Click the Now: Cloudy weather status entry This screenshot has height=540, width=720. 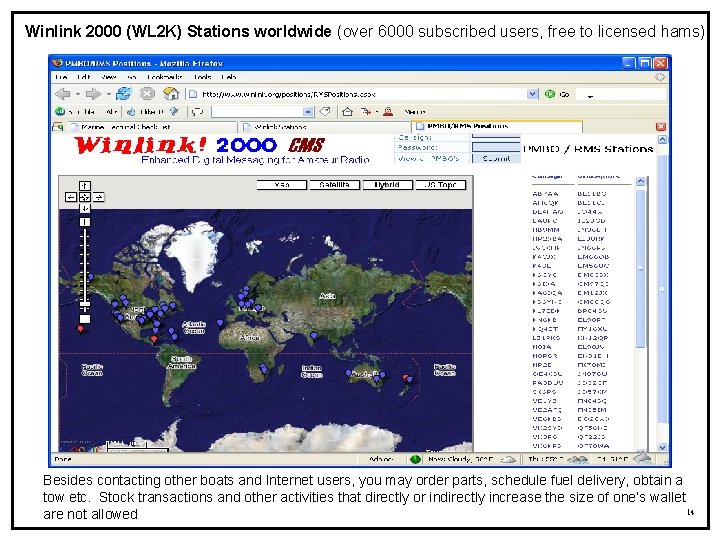click(x=472, y=459)
